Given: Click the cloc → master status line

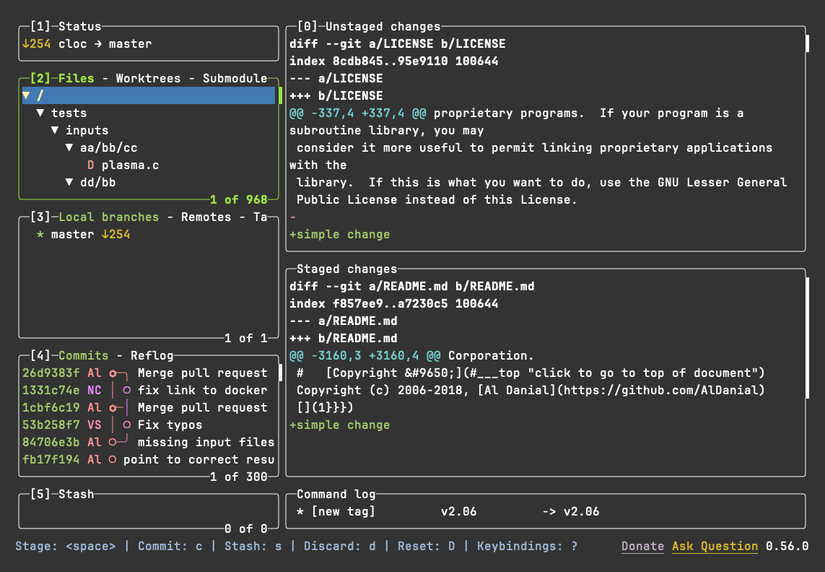Looking at the screenshot, I should pyautogui.click(x=105, y=44).
